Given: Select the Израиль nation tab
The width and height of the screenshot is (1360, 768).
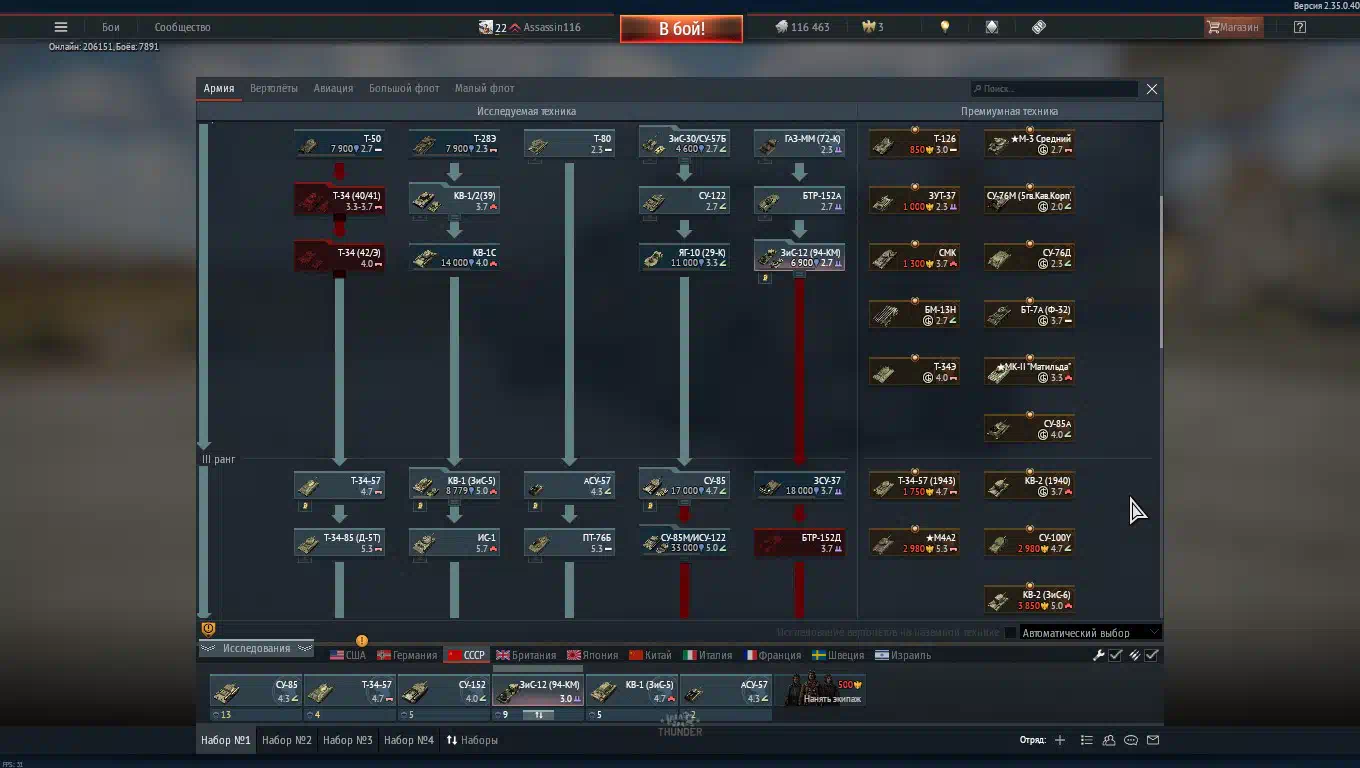Looking at the screenshot, I should (x=902, y=655).
